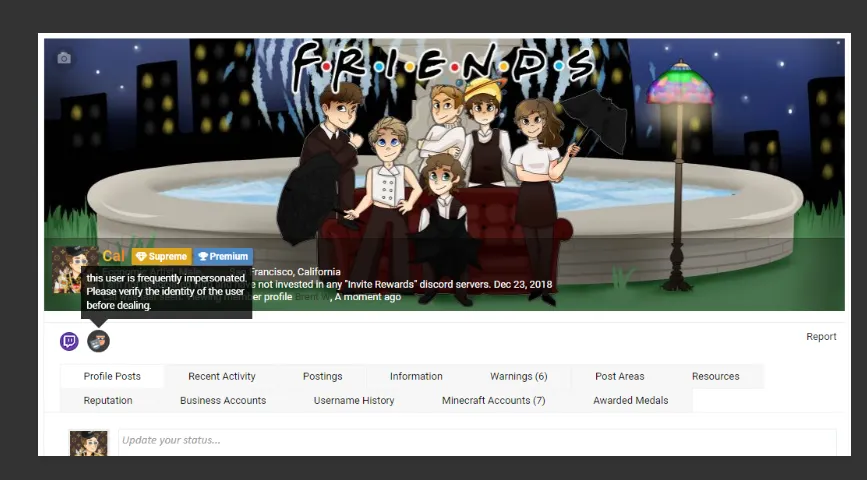Open the Twitch profile icon

tap(69, 341)
